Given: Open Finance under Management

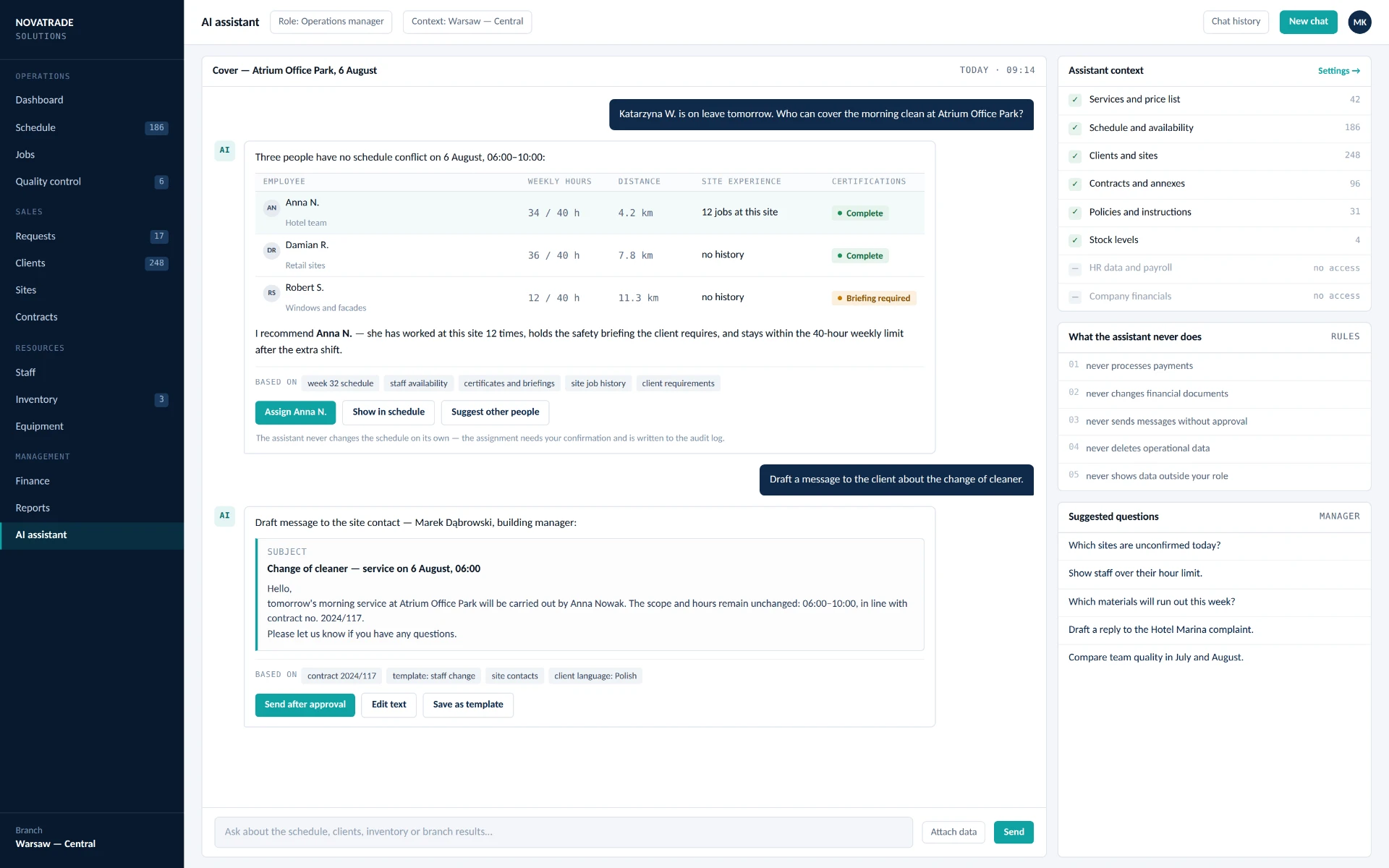Looking at the screenshot, I should point(92,481).
